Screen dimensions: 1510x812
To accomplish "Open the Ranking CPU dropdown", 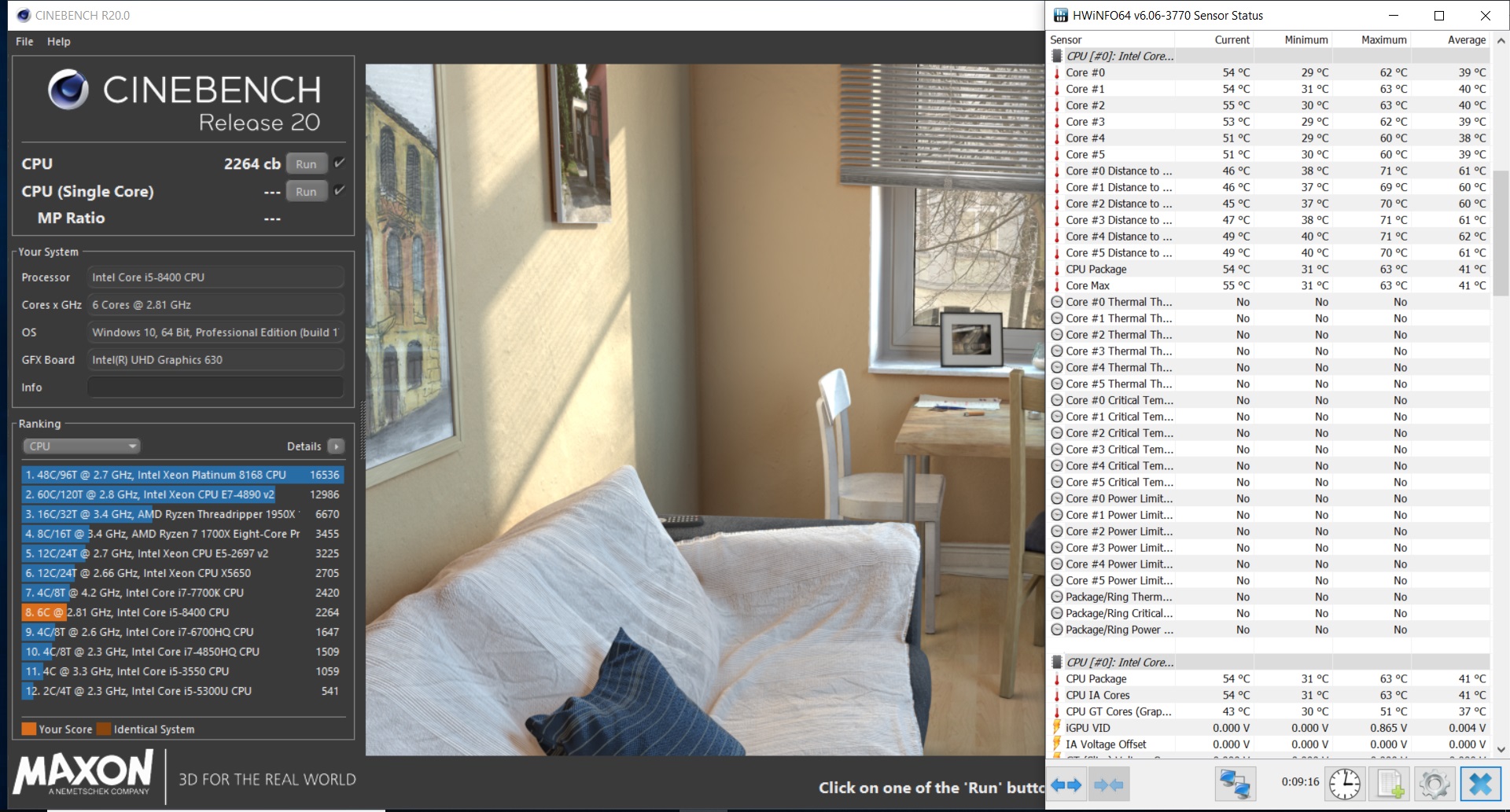I will point(81,446).
